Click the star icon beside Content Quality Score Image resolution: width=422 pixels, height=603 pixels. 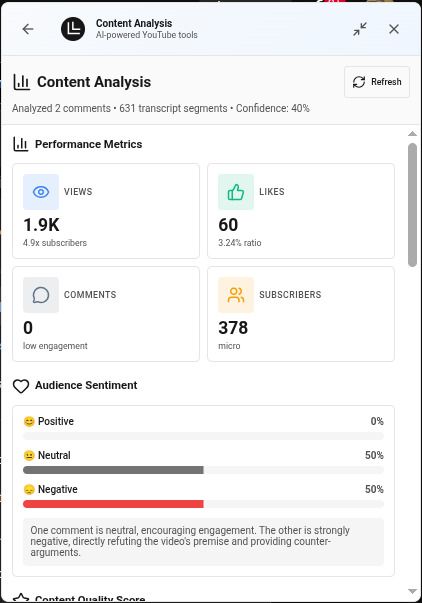[x=21, y=598]
